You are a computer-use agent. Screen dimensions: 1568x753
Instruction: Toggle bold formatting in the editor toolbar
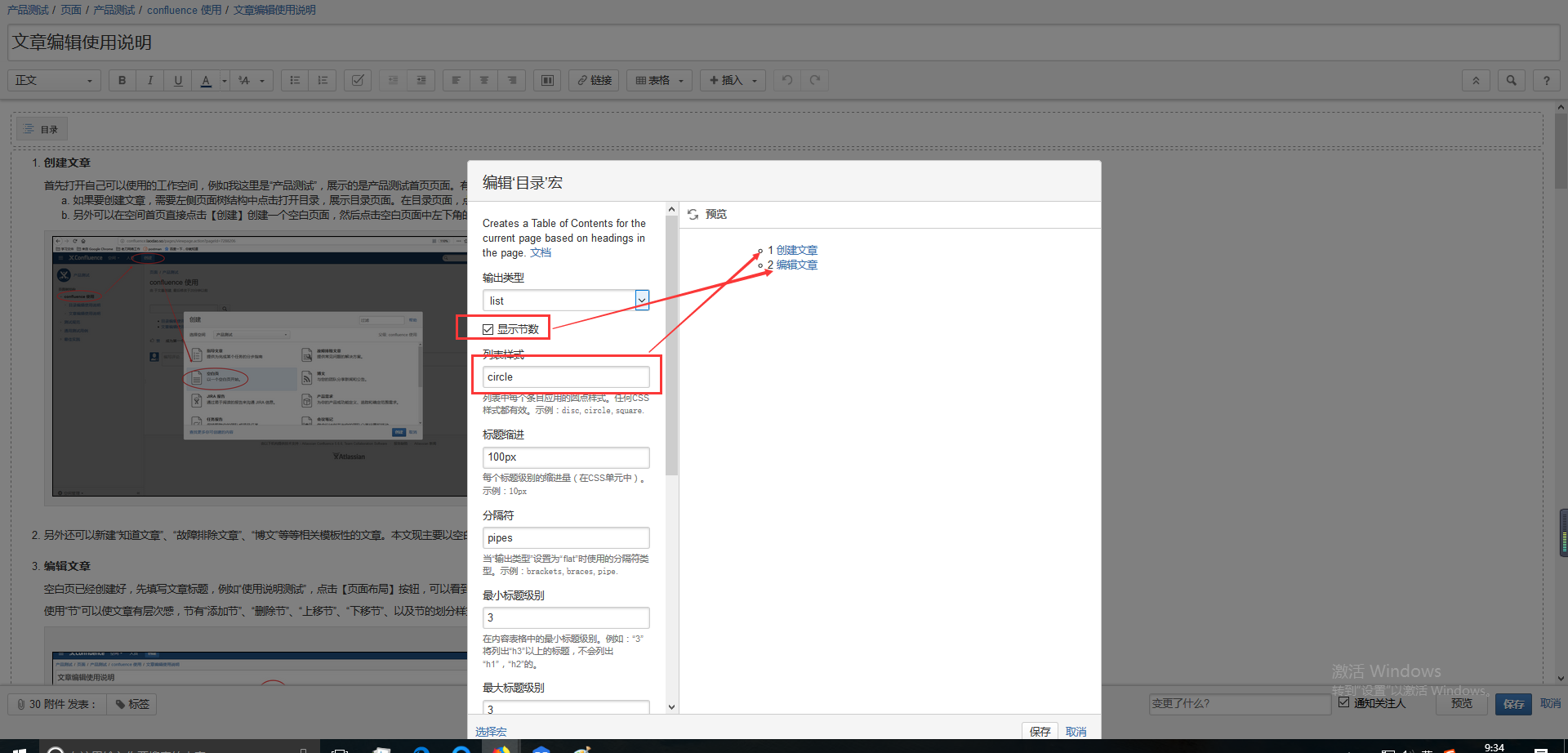coord(122,80)
